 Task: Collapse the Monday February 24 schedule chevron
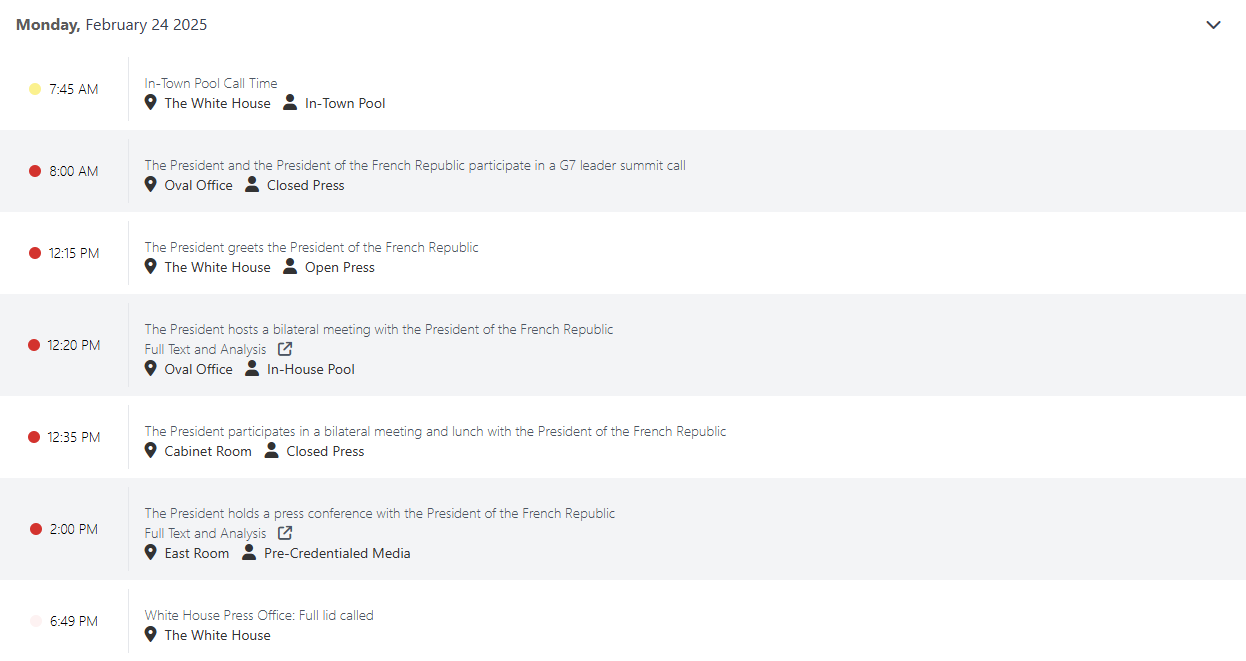pos(1213,25)
